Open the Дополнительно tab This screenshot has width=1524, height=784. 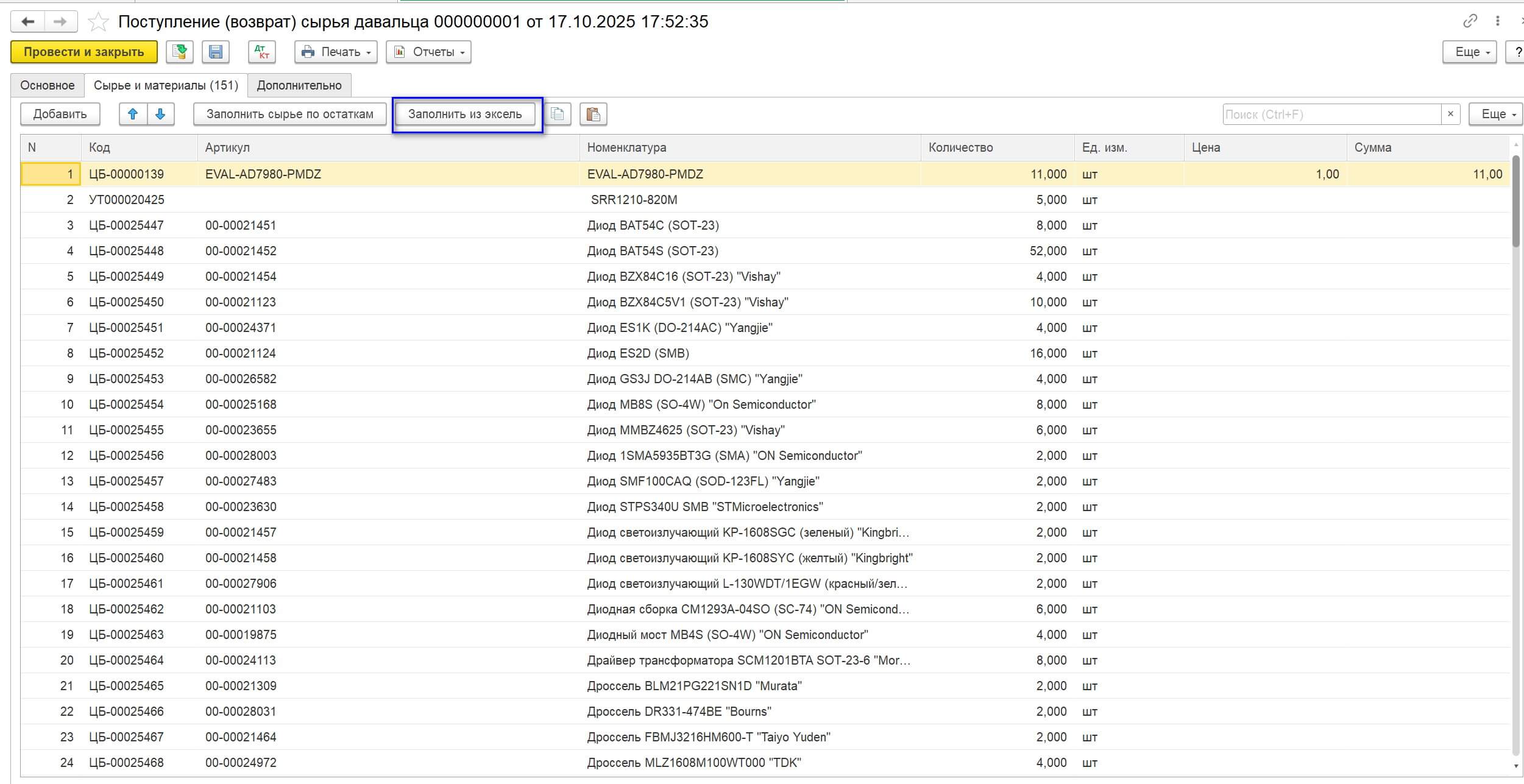tap(299, 85)
